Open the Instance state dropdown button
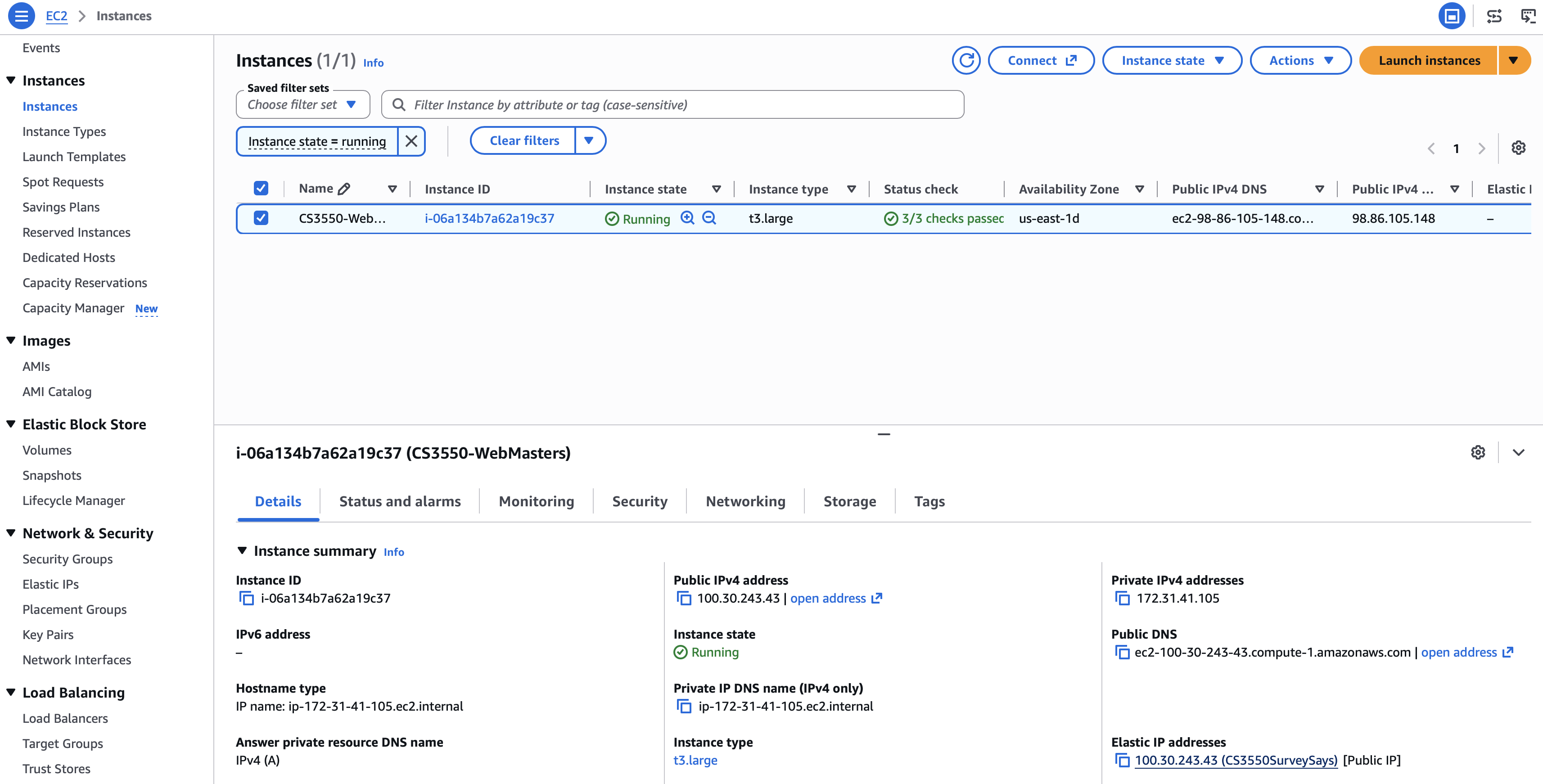The width and height of the screenshot is (1543, 784). coord(1172,60)
